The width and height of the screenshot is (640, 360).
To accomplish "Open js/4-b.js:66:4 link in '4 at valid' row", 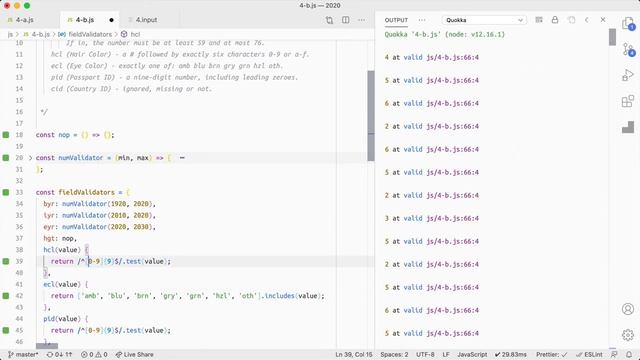I will click(x=453, y=57).
